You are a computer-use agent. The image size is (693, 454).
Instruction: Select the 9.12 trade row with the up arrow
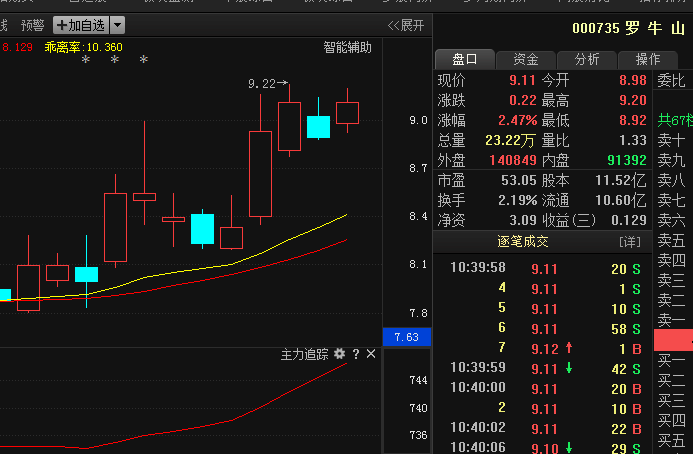click(545, 349)
